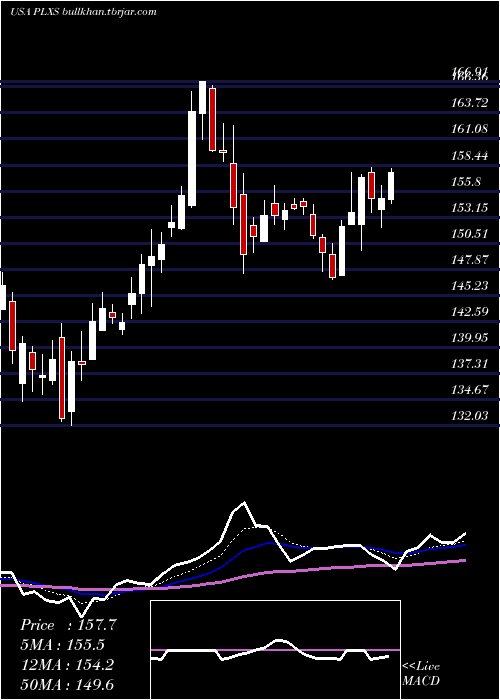Click the 'Price : 157.7' readout
Image resolution: width=500 pixels, height=700 pixels.
click(68, 625)
